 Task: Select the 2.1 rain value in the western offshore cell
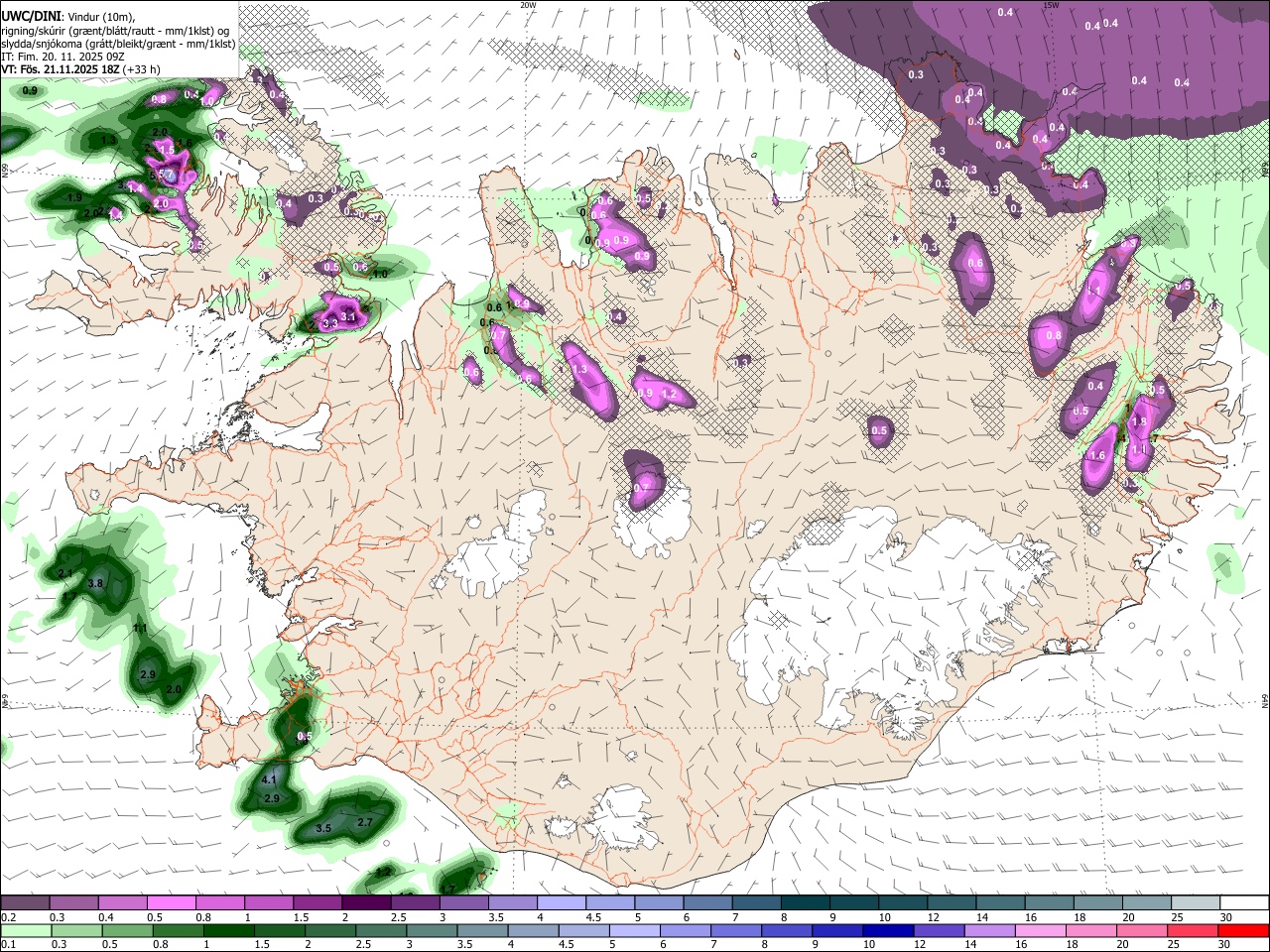tap(65, 573)
